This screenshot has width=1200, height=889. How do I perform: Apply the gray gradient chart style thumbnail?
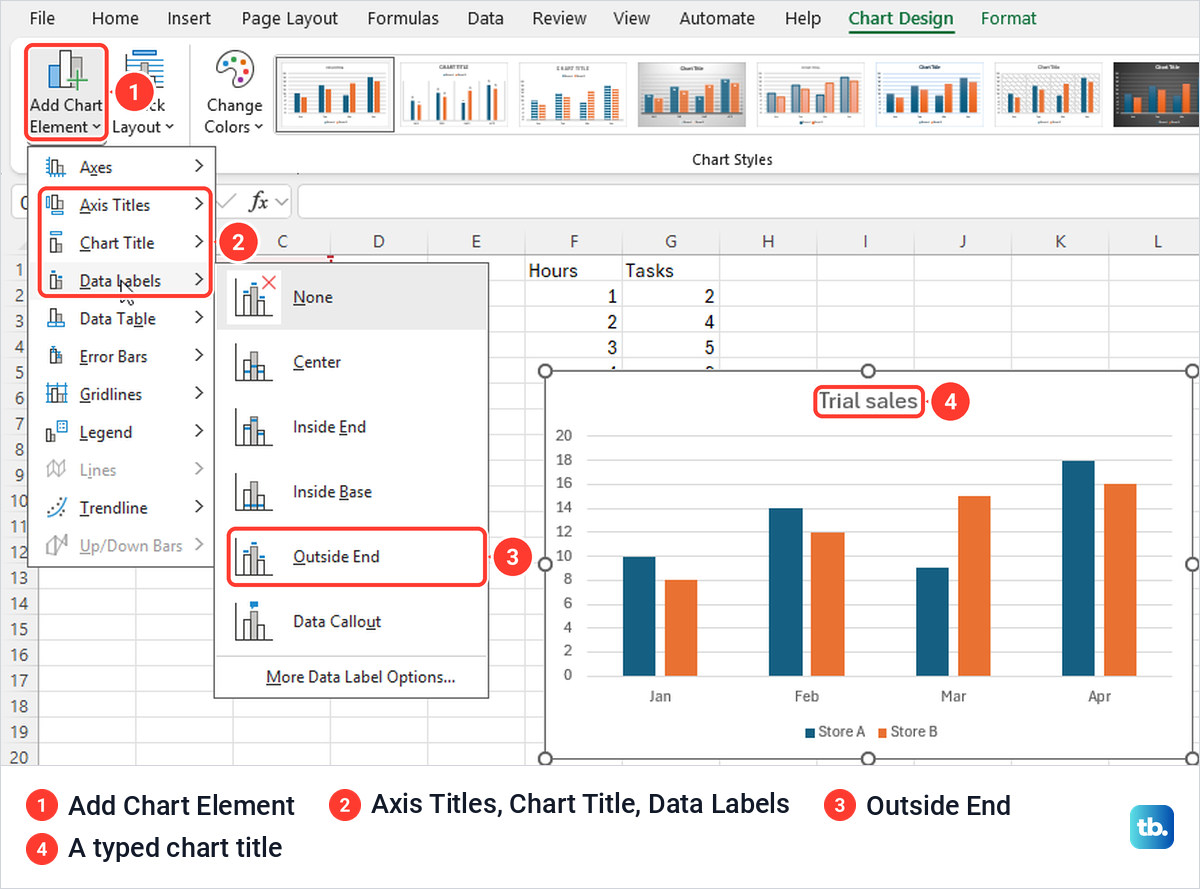(x=693, y=95)
